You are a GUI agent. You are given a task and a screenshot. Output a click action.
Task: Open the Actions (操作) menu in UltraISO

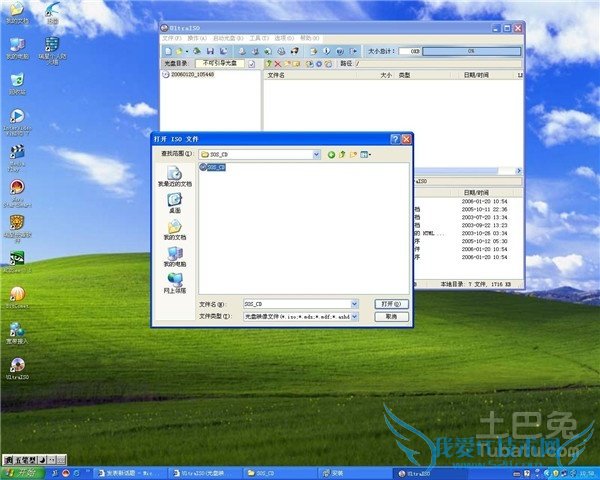point(197,38)
